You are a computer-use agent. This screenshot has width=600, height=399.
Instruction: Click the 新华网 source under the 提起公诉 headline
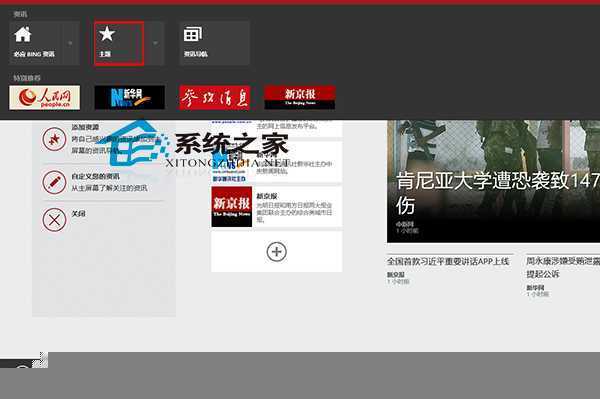pos(535,287)
